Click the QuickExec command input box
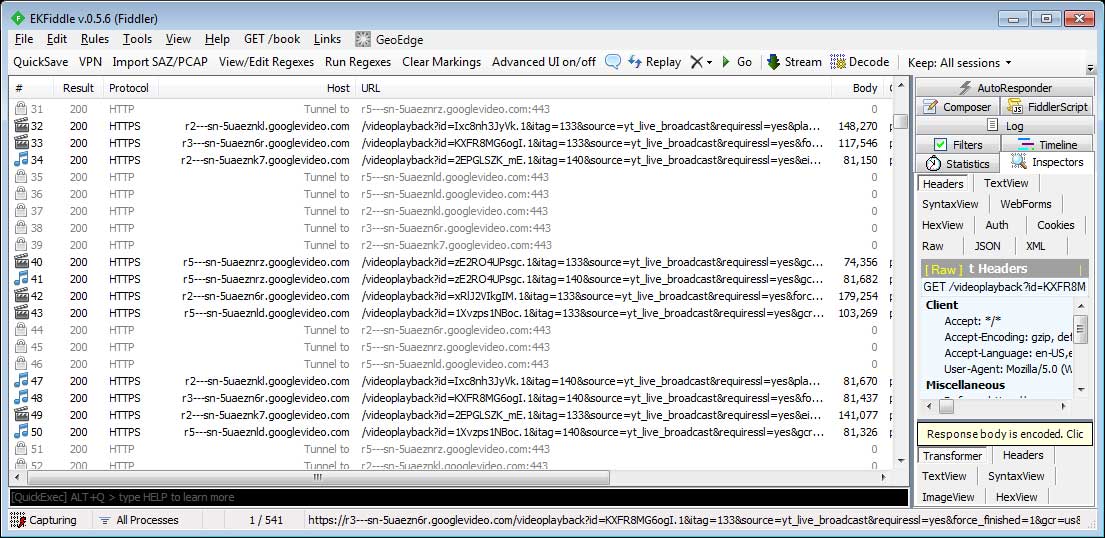Image resolution: width=1105 pixels, height=538 pixels. tap(458, 497)
